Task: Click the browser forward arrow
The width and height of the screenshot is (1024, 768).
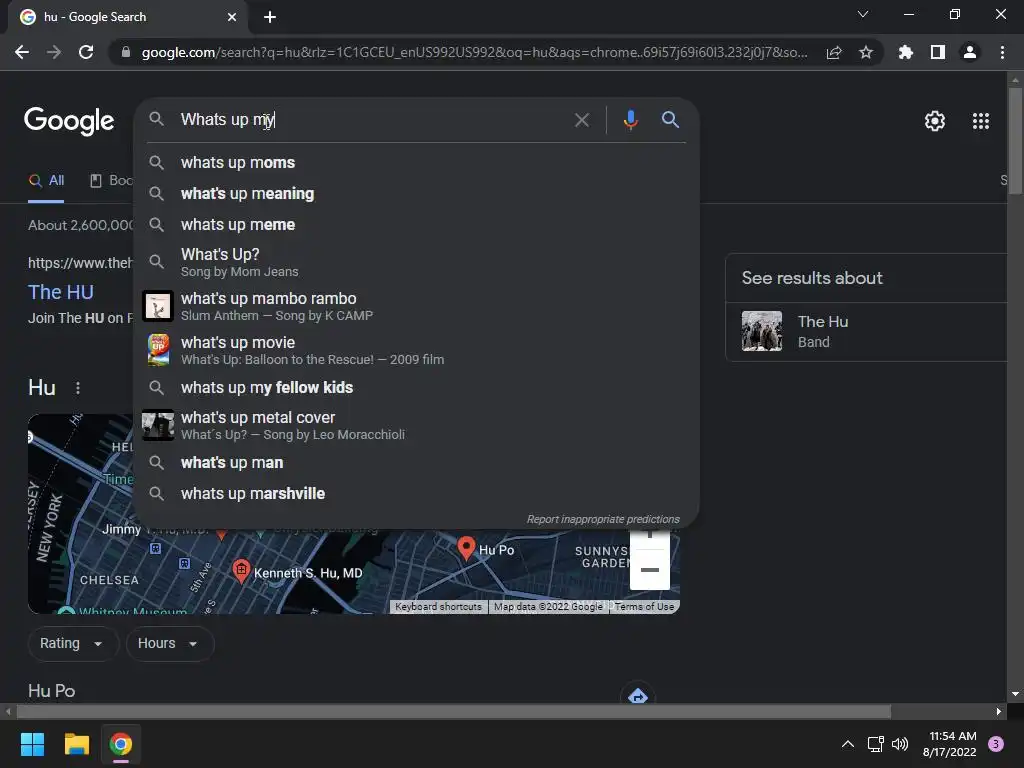Action: point(54,52)
